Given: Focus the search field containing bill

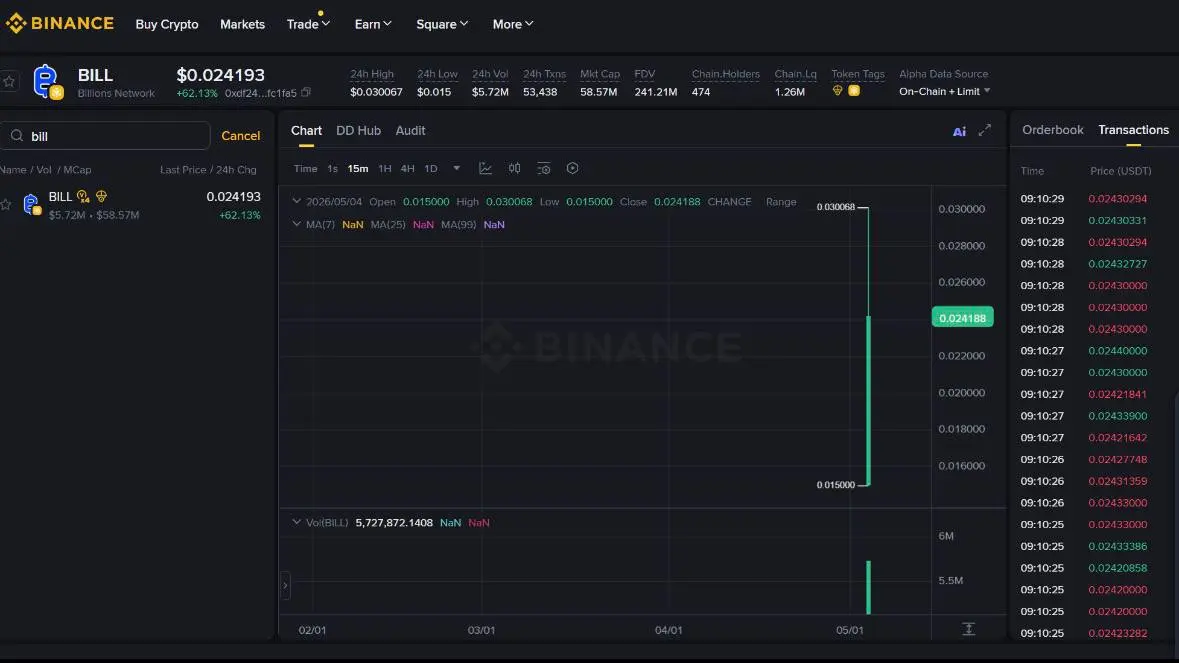Looking at the screenshot, I should pos(105,136).
